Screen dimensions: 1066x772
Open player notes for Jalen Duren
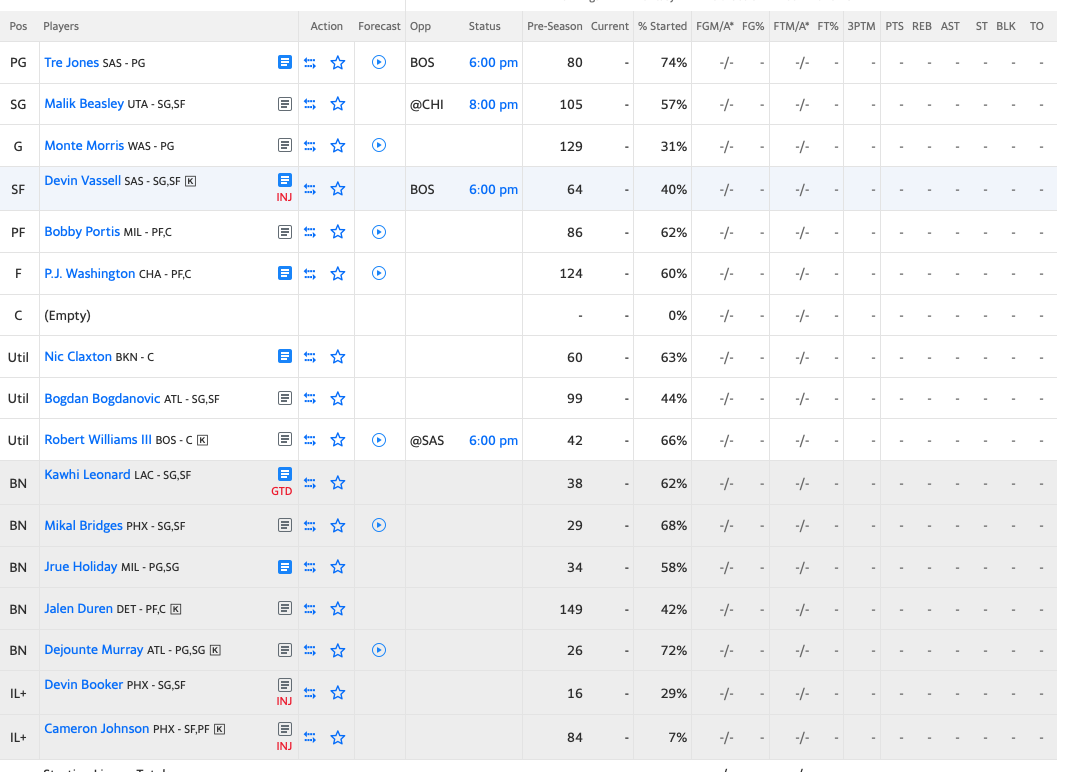[x=285, y=608]
